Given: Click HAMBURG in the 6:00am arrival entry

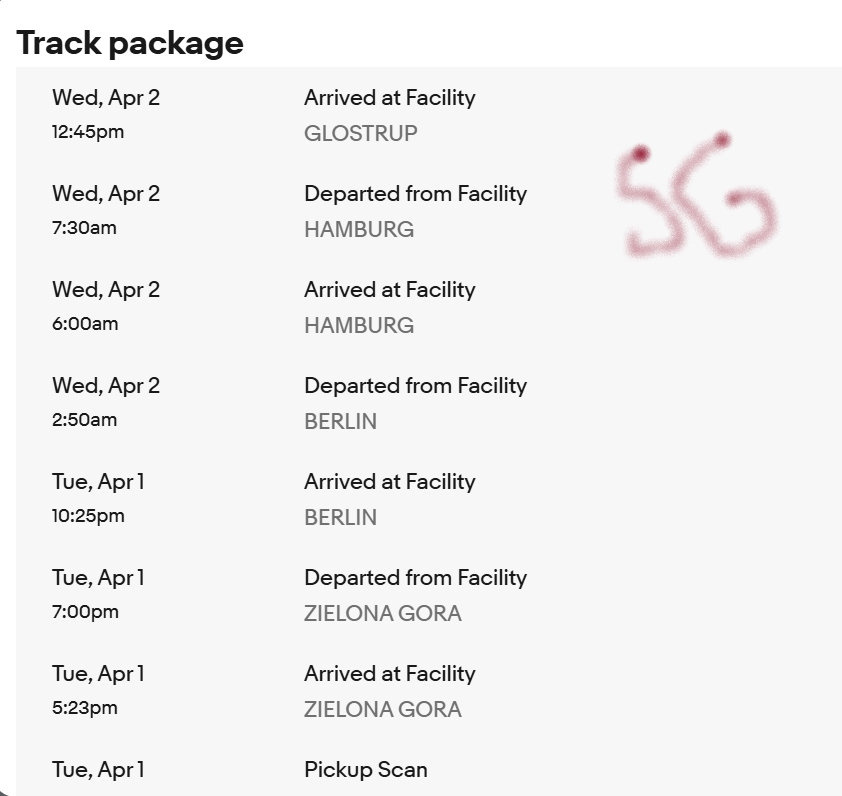Looking at the screenshot, I should (x=358, y=325).
